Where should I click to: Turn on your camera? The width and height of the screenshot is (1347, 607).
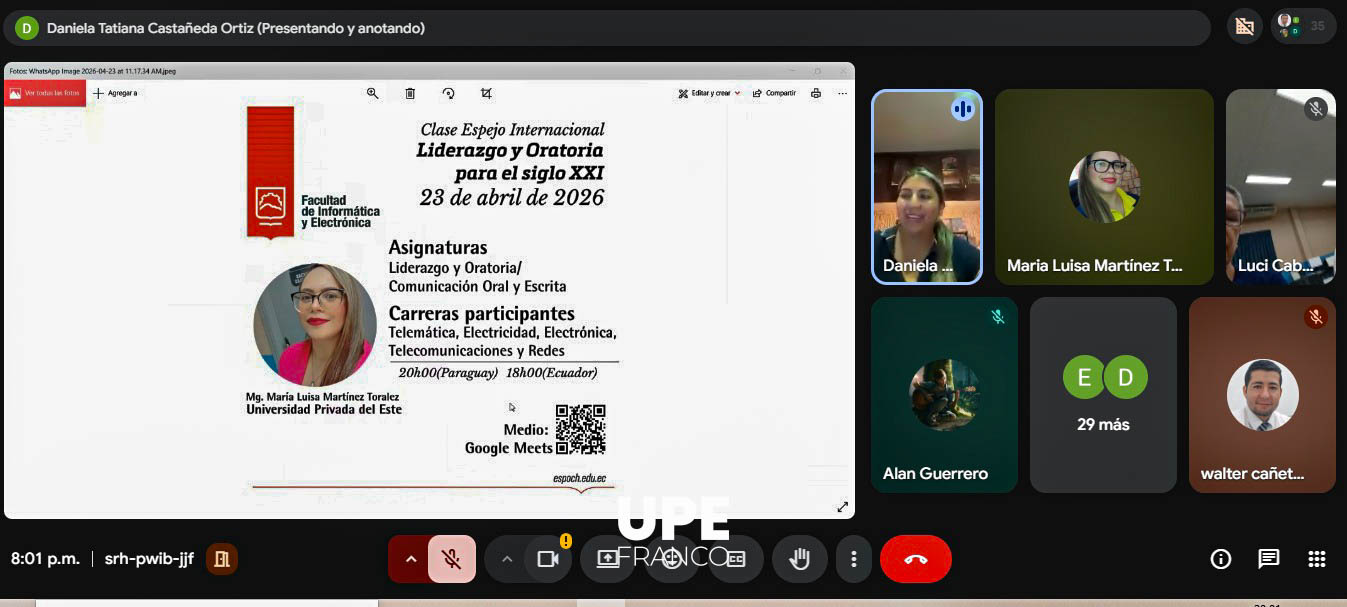click(x=548, y=559)
